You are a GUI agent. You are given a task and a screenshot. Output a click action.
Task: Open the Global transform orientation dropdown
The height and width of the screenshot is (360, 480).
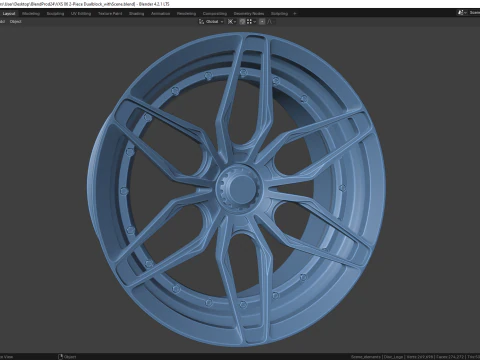coord(211,22)
